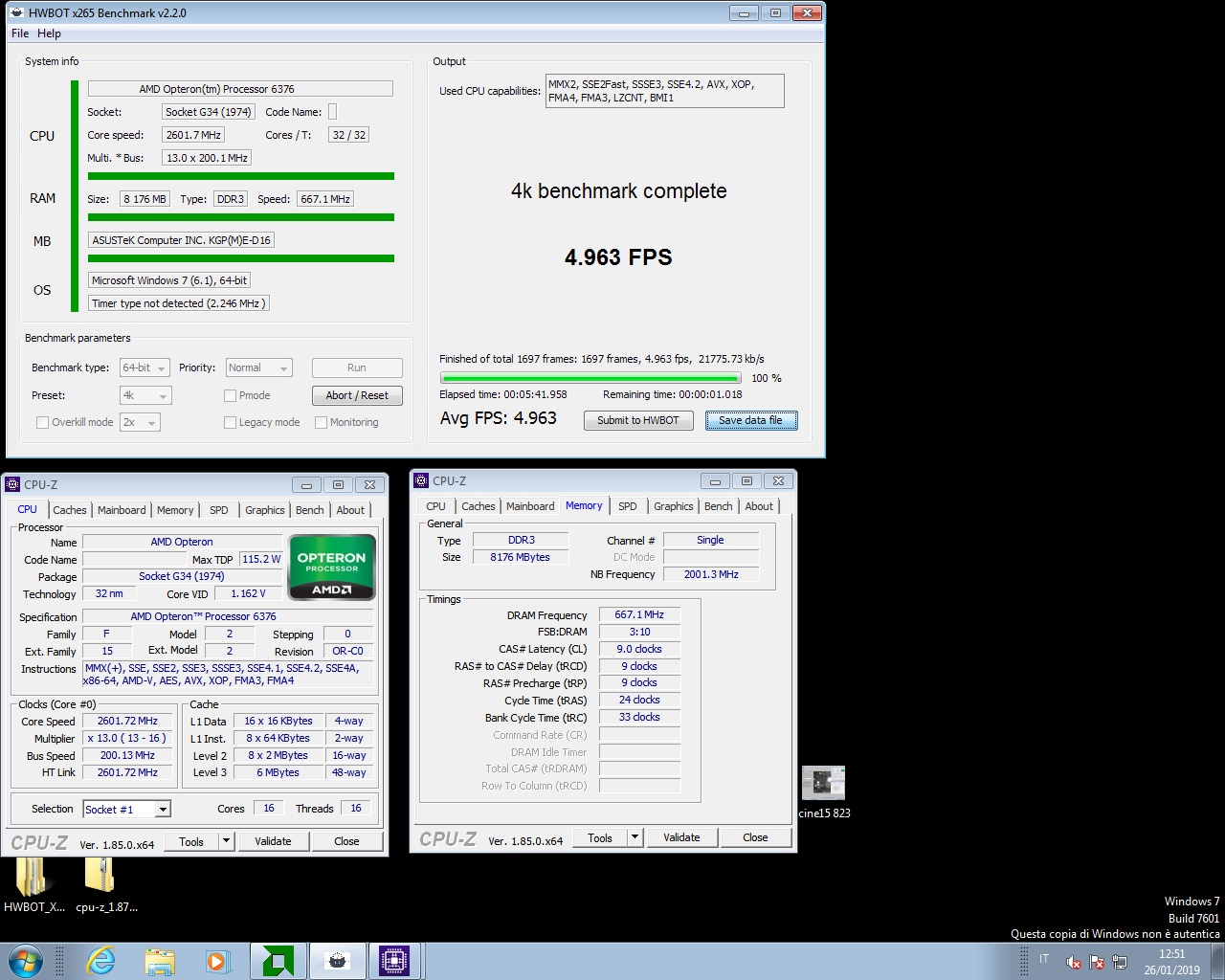Screen dimensions: 1225x980
Task: Switch to CPU tab in right CPU-Z
Action: coord(435,506)
